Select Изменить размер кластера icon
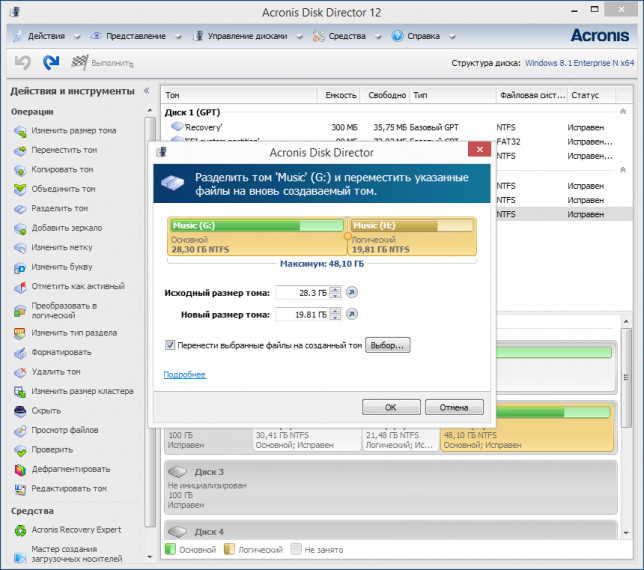Image resolution: width=644 pixels, height=570 pixels. 20,391
